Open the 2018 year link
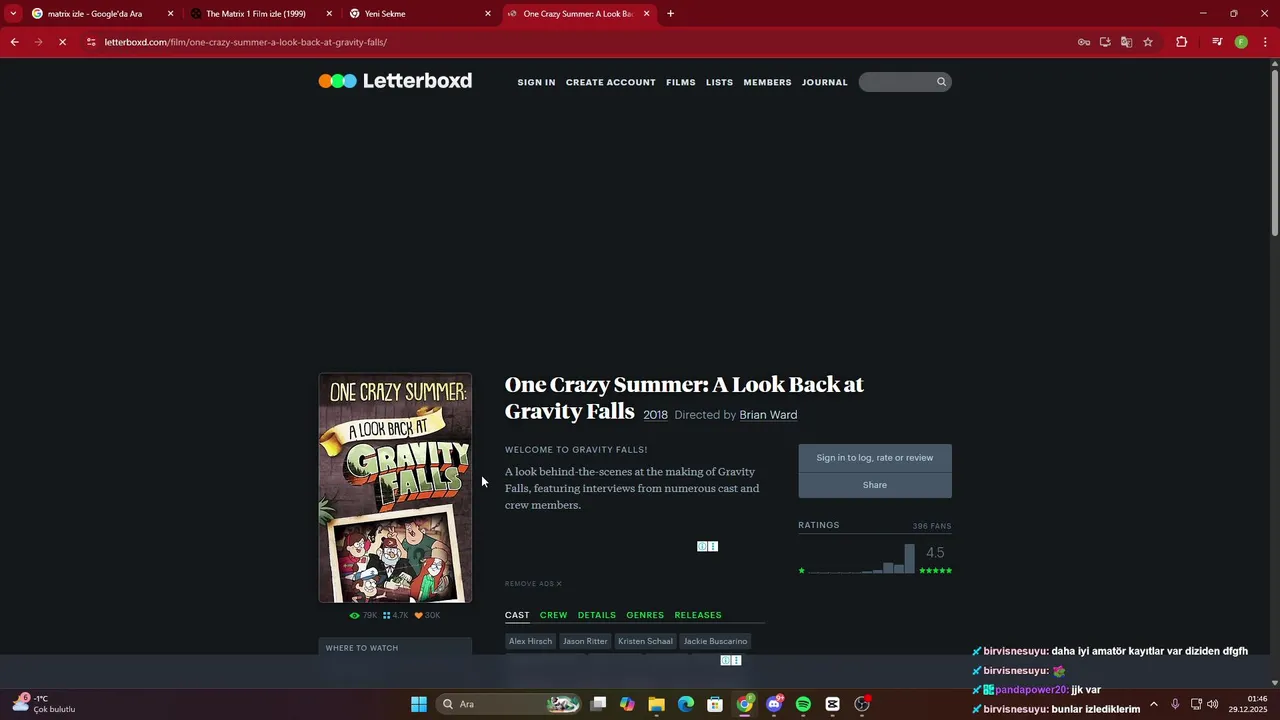This screenshot has width=1280, height=720. (x=655, y=415)
